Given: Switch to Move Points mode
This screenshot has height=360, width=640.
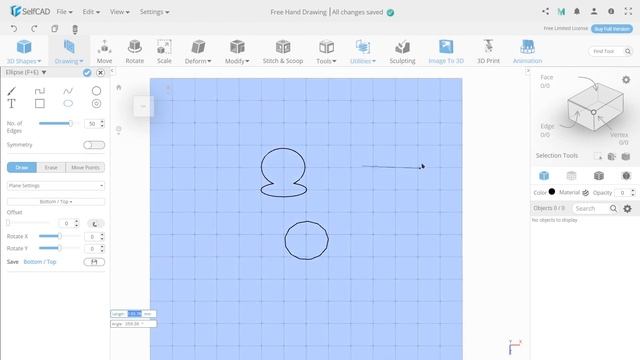Looking at the screenshot, I should click(x=85, y=167).
